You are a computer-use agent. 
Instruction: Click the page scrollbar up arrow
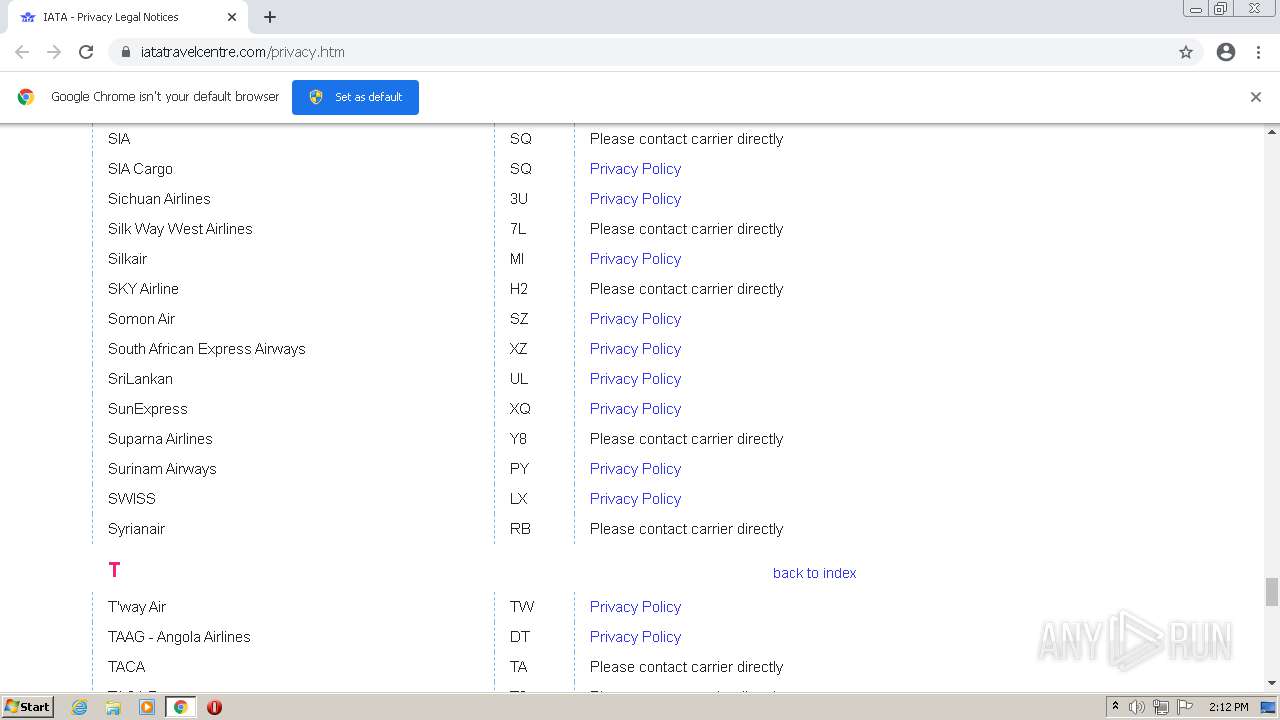click(1272, 131)
